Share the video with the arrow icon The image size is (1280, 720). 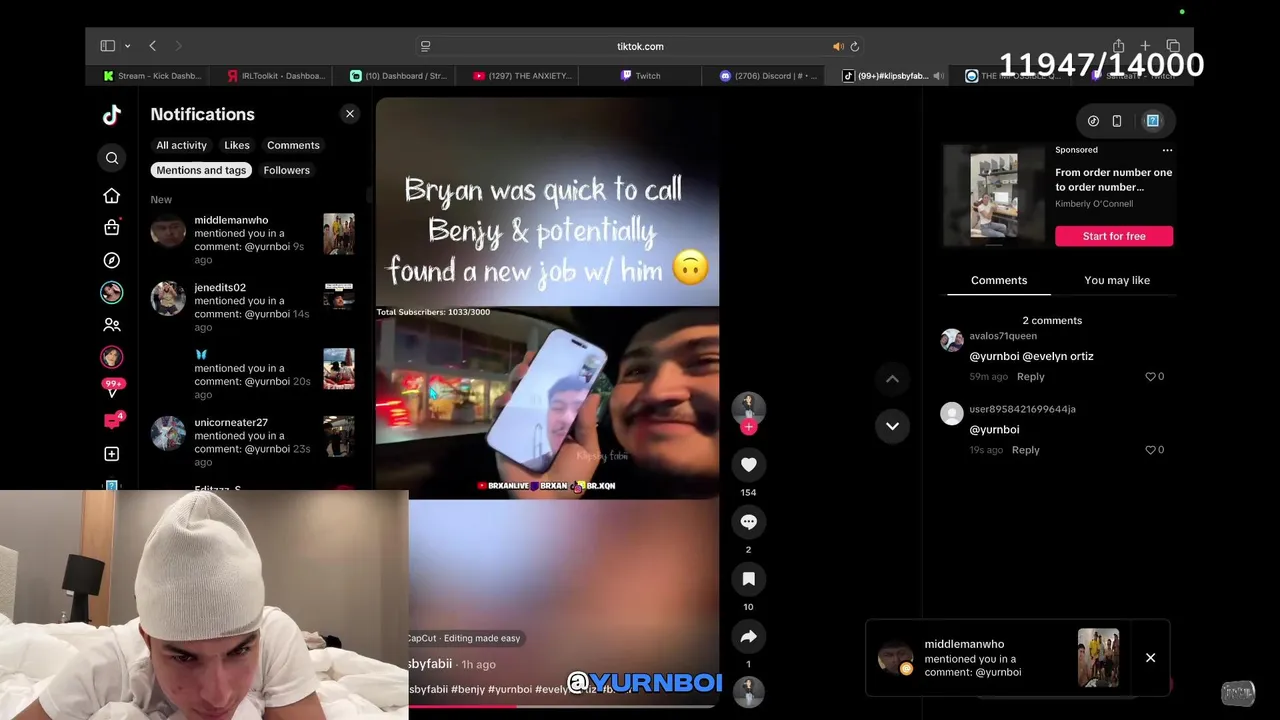[x=748, y=636]
